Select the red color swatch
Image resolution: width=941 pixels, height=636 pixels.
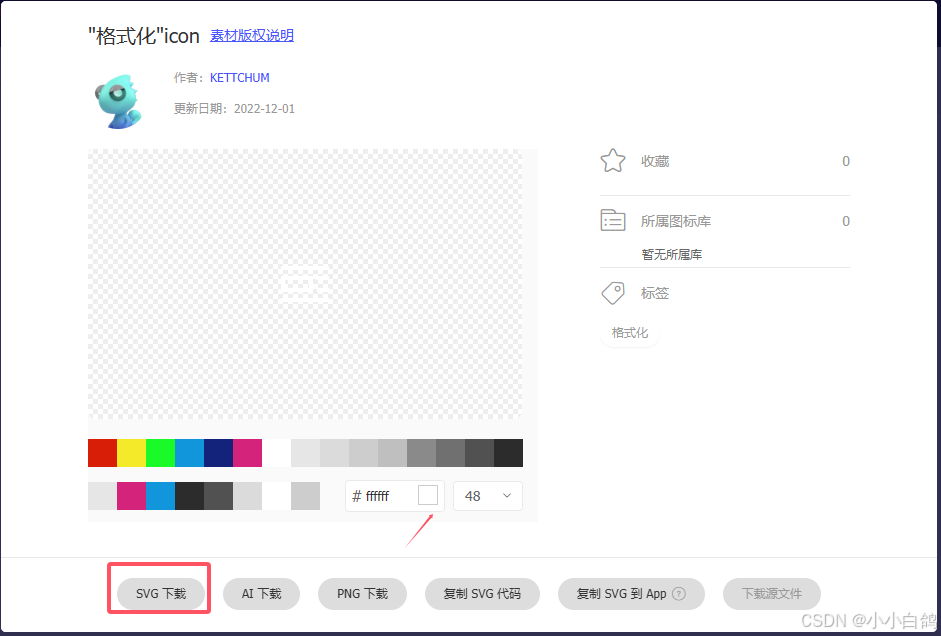[x=102, y=453]
